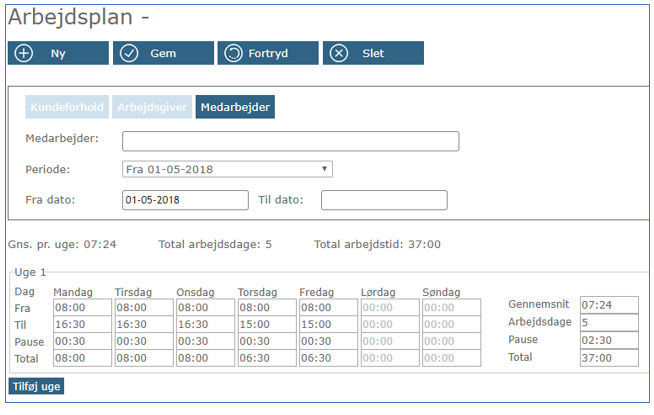Click the X icon on Slet button
Image resolution: width=654 pixels, height=415 pixels.
click(339, 53)
